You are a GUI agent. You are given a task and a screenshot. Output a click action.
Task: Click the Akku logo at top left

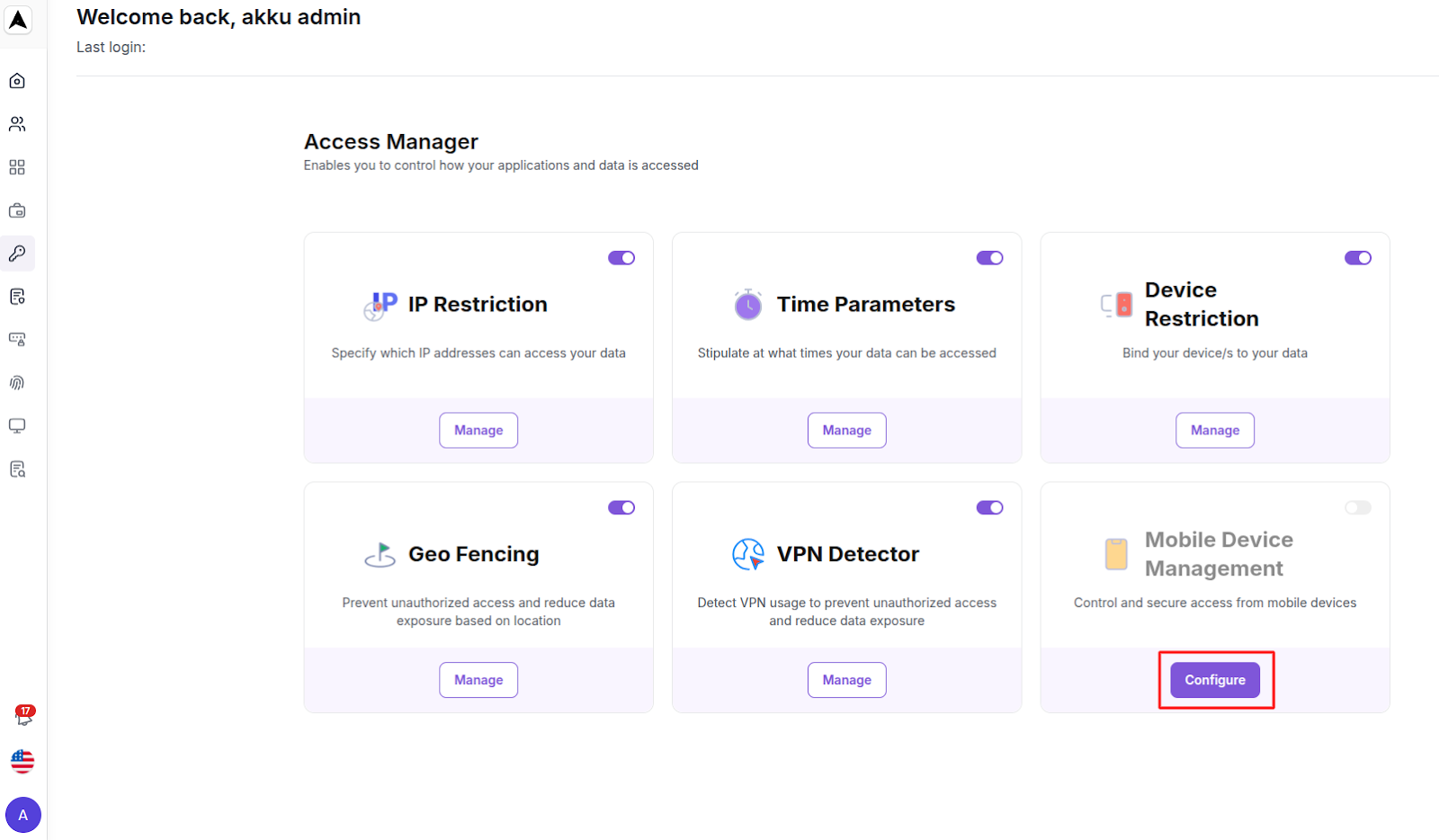point(17,20)
